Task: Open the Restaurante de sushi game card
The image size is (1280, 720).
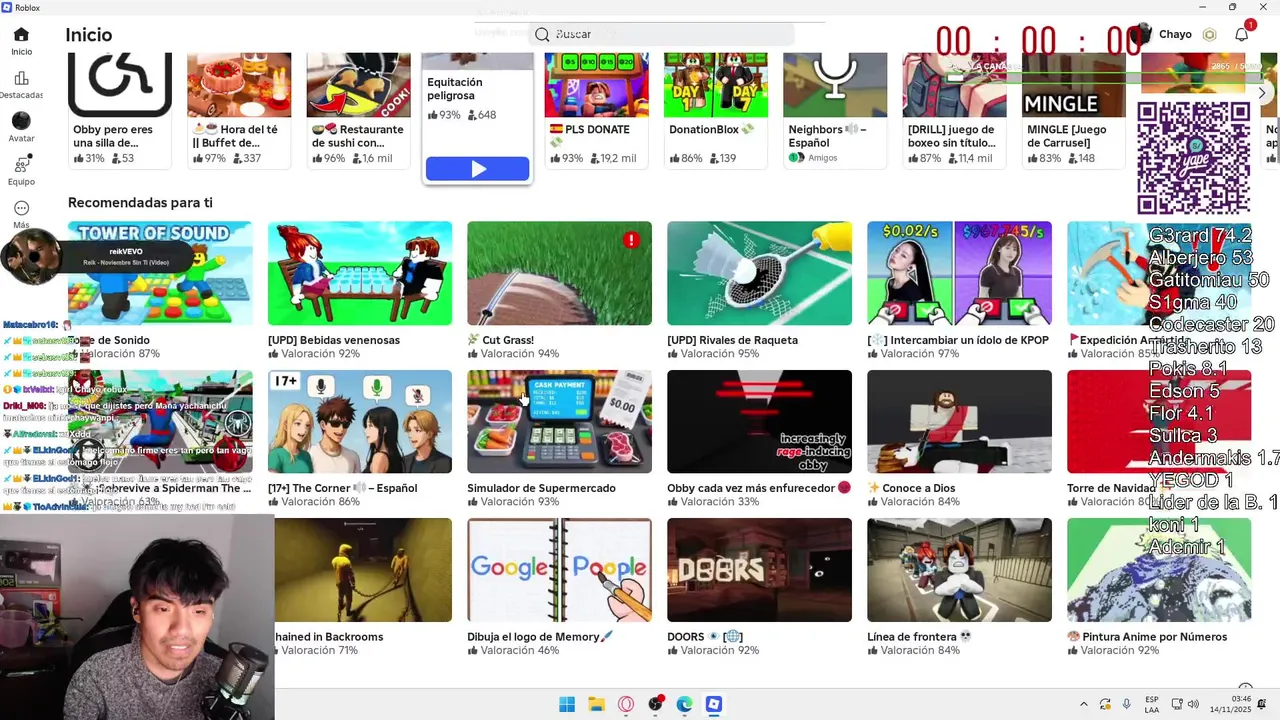Action: [358, 110]
